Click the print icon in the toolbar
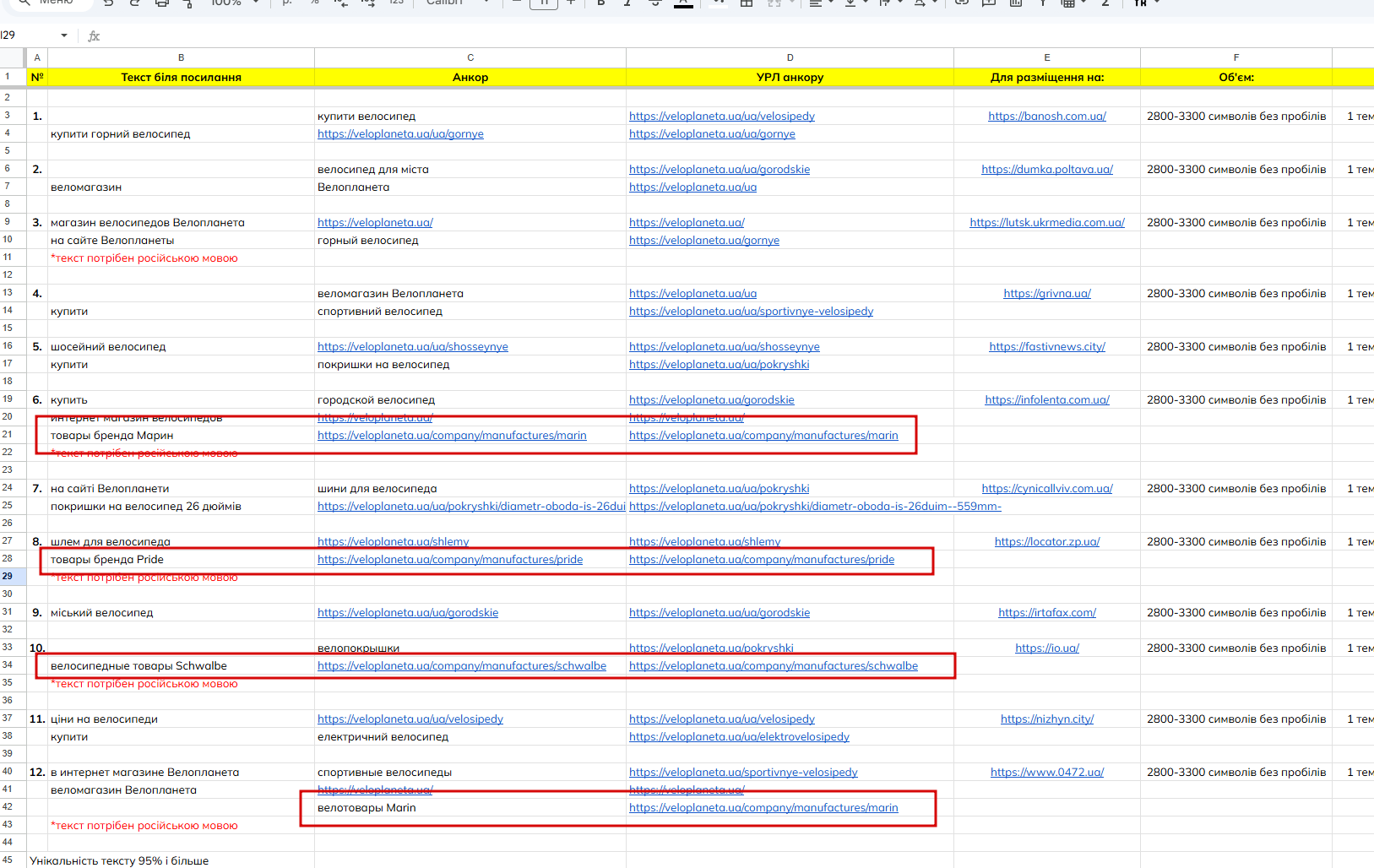This screenshot has height=868, width=1374. coord(162,3)
